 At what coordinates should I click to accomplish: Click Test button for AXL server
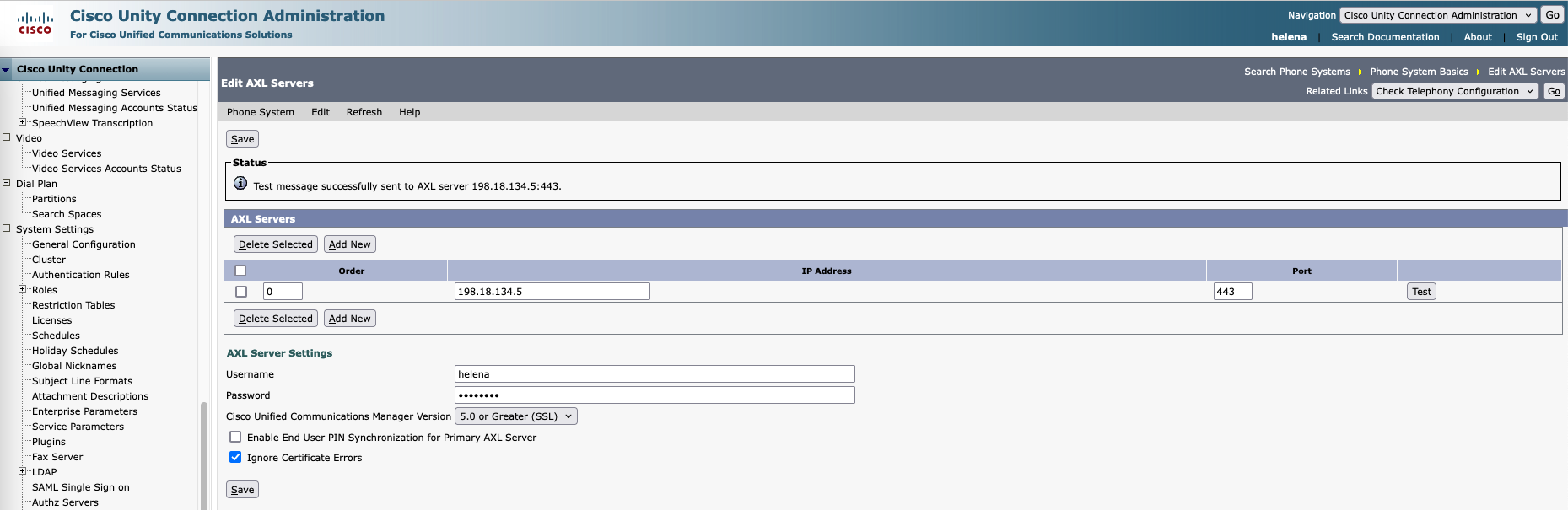click(x=1421, y=292)
